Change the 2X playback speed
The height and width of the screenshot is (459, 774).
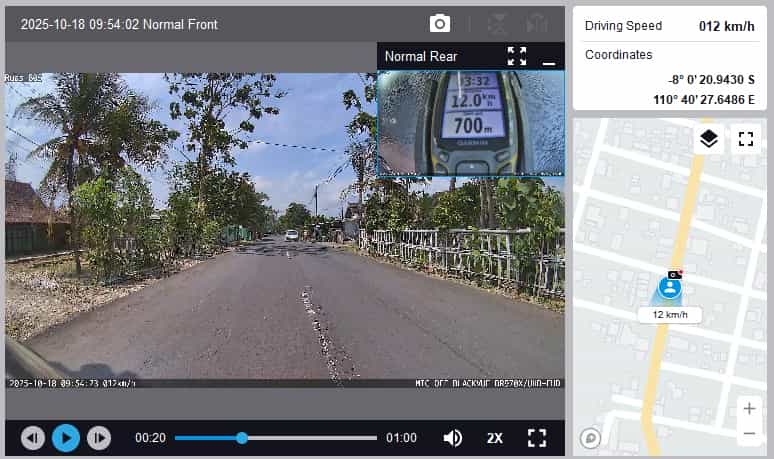click(x=495, y=438)
